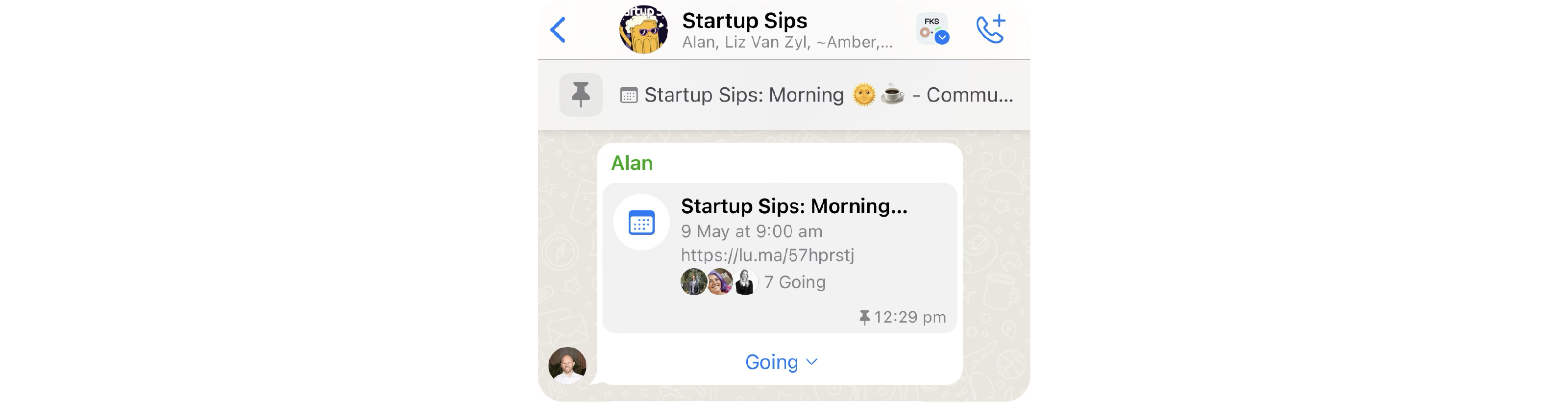Open the Startup Sips beer mug group avatar
1568x402 pixels.
pos(643,29)
